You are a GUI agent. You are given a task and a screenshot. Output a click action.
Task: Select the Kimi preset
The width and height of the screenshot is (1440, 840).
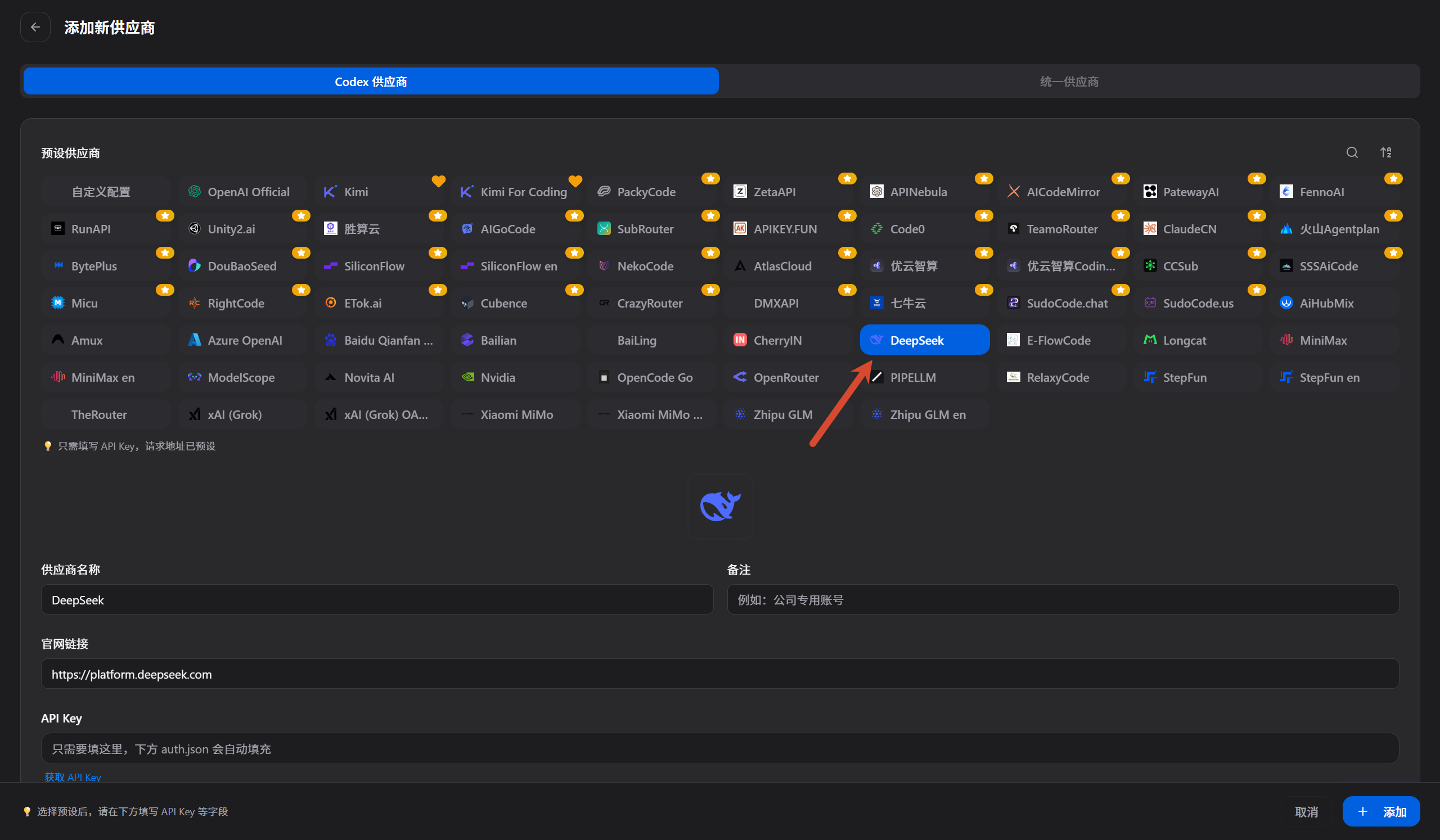[379, 192]
